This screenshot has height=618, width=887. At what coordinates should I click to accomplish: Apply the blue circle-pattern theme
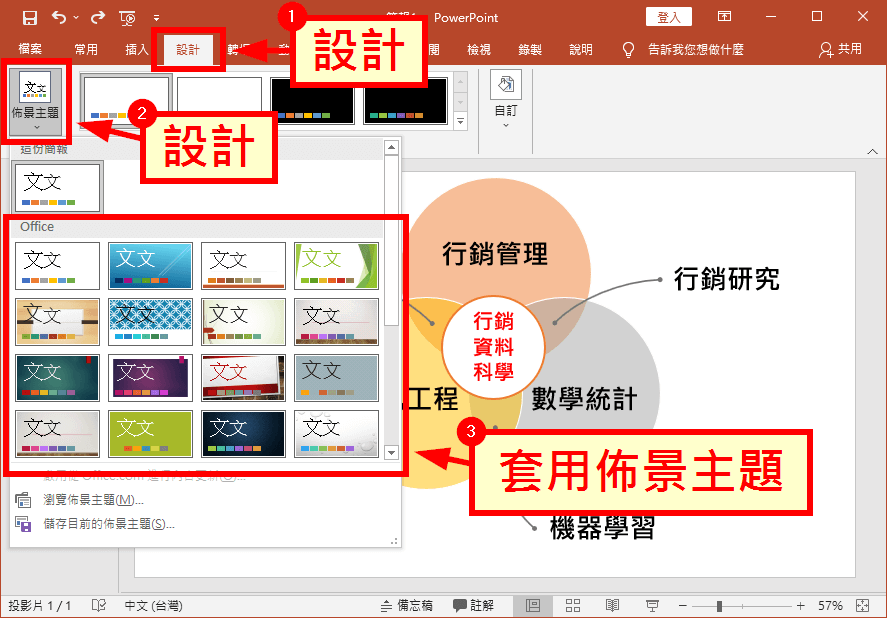(150, 322)
